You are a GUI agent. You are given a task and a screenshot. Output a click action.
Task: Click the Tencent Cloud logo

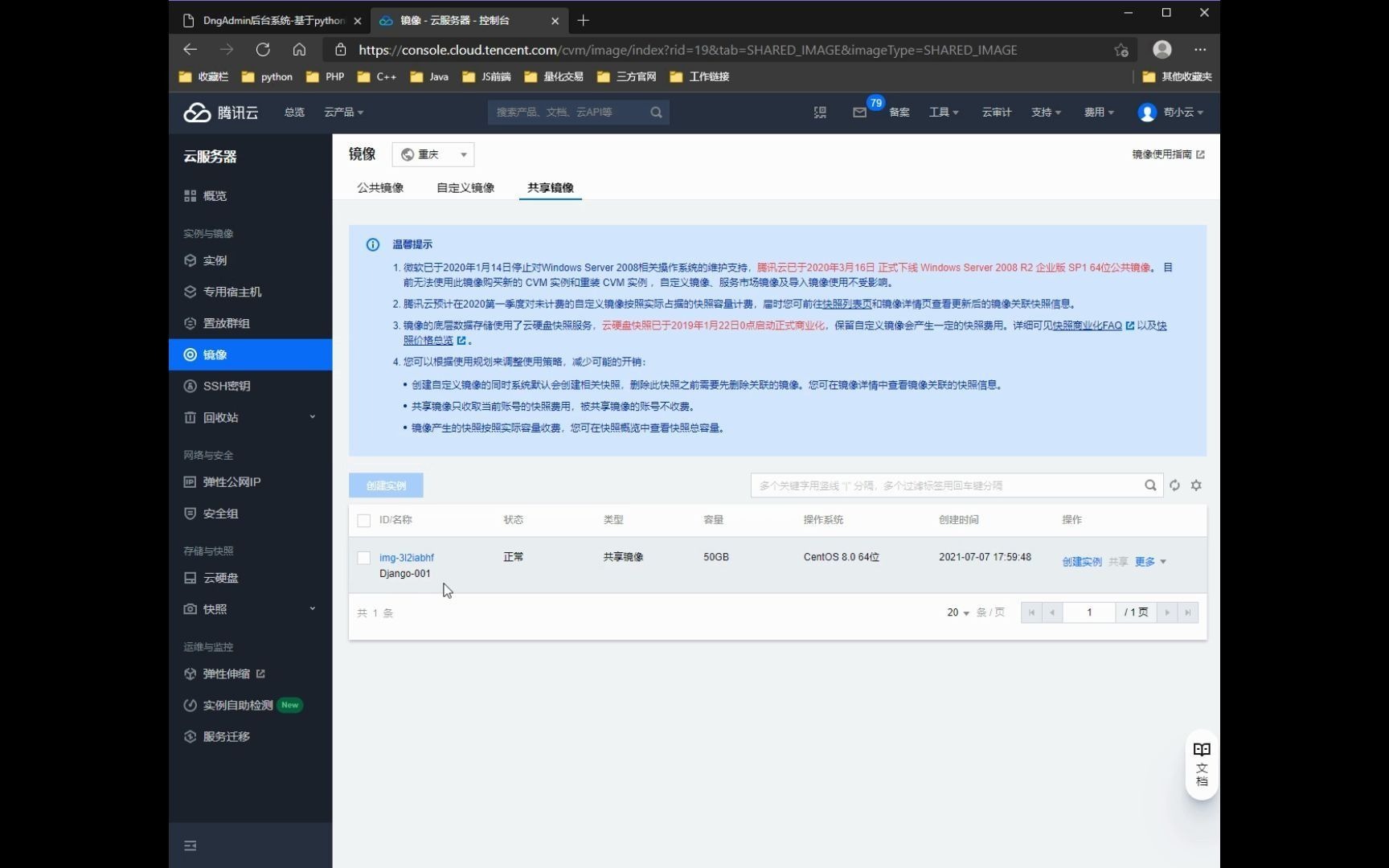click(x=220, y=112)
